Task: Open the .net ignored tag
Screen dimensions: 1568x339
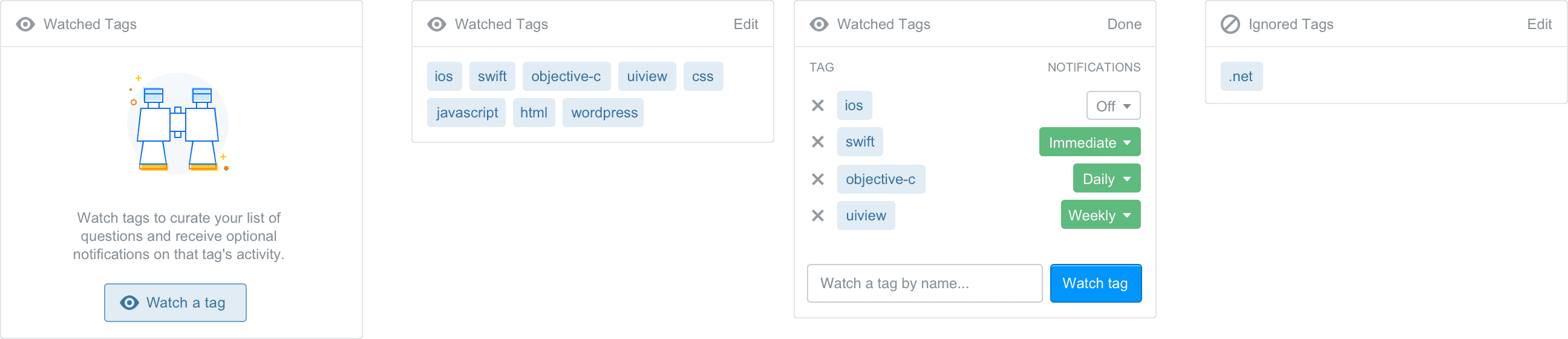Action: (1241, 76)
